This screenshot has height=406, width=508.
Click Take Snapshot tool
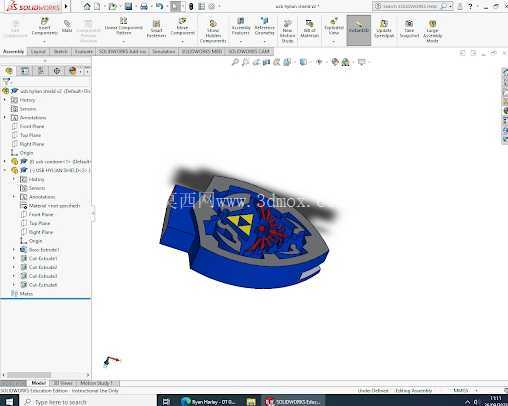[409, 29]
